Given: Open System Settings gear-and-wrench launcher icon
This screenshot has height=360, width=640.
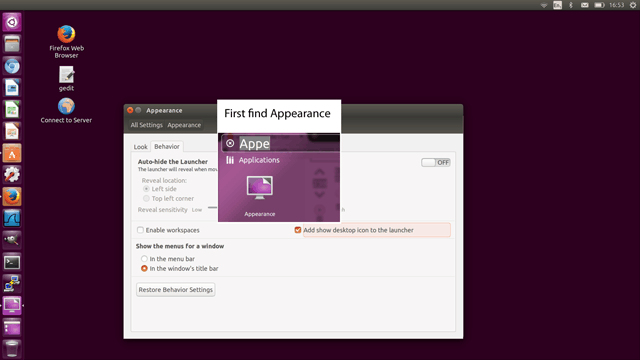Looking at the screenshot, I should tap(12, 175).
